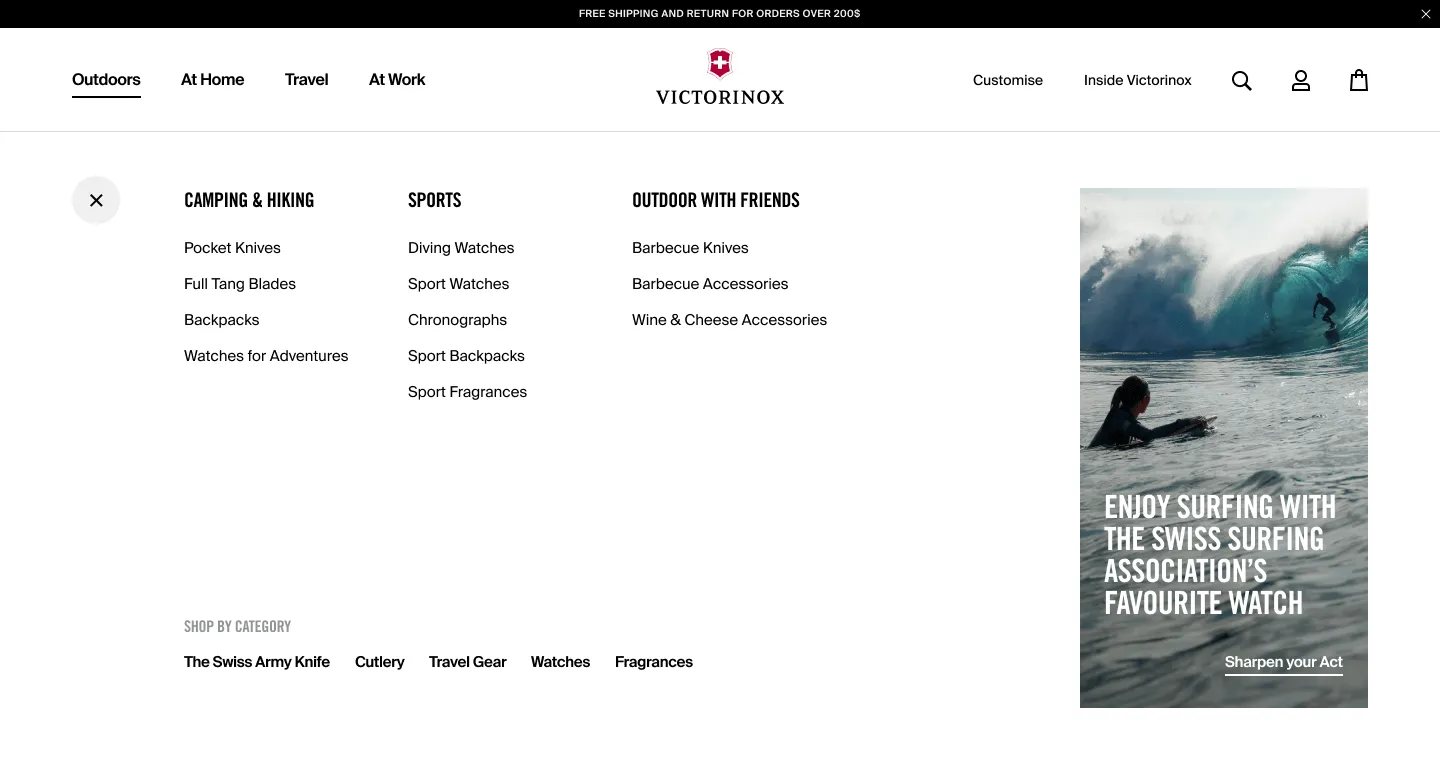Browse Diving Watches
This screenshot has height=780, width=1440.
pos(461,247)
